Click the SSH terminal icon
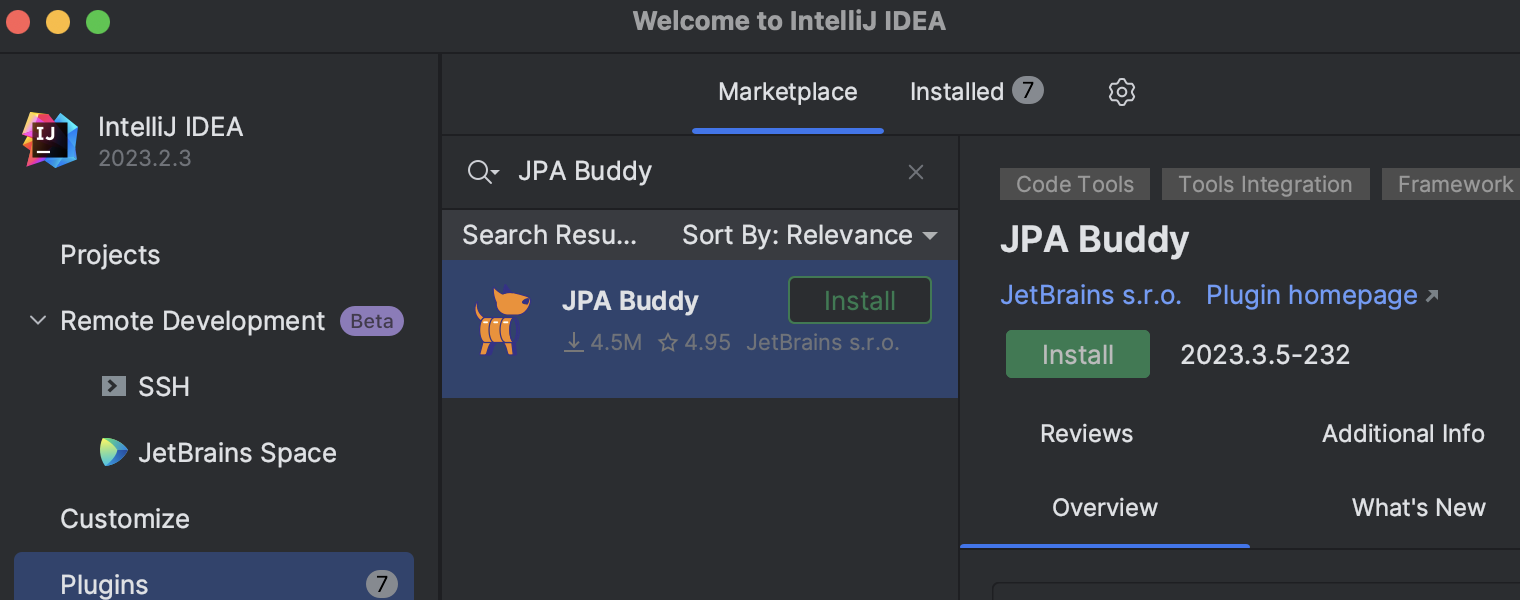The image size is (1520, 600). coord(113,386)
